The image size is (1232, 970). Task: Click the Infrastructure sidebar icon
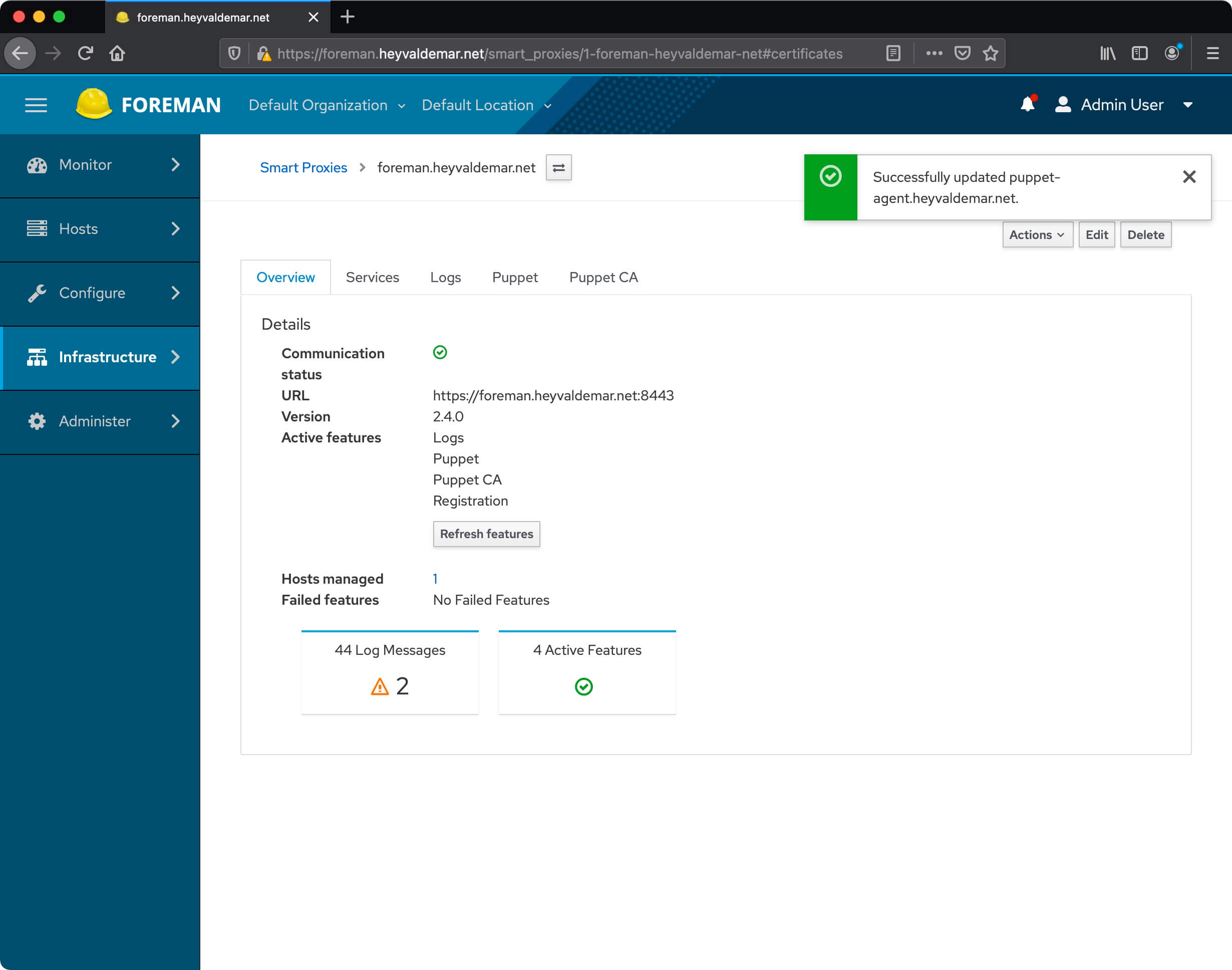(36, 356)
